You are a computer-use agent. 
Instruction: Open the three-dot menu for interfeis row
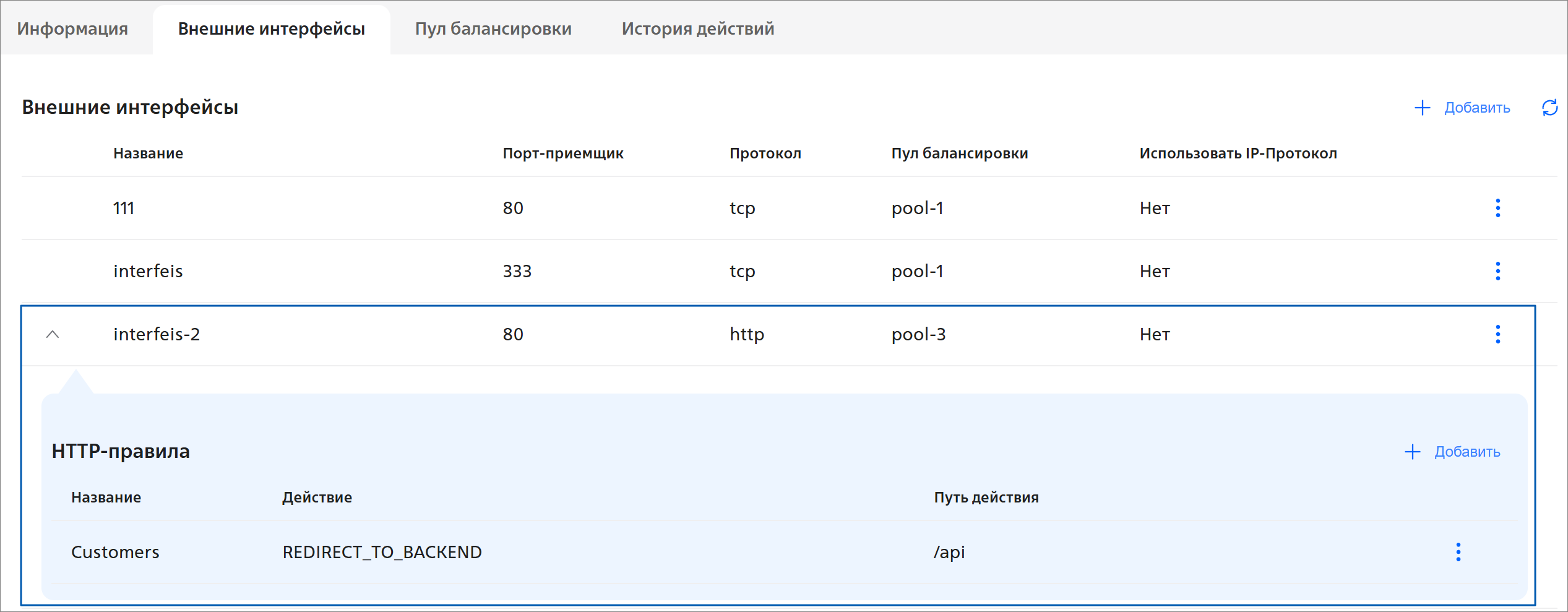(1497, 271)
